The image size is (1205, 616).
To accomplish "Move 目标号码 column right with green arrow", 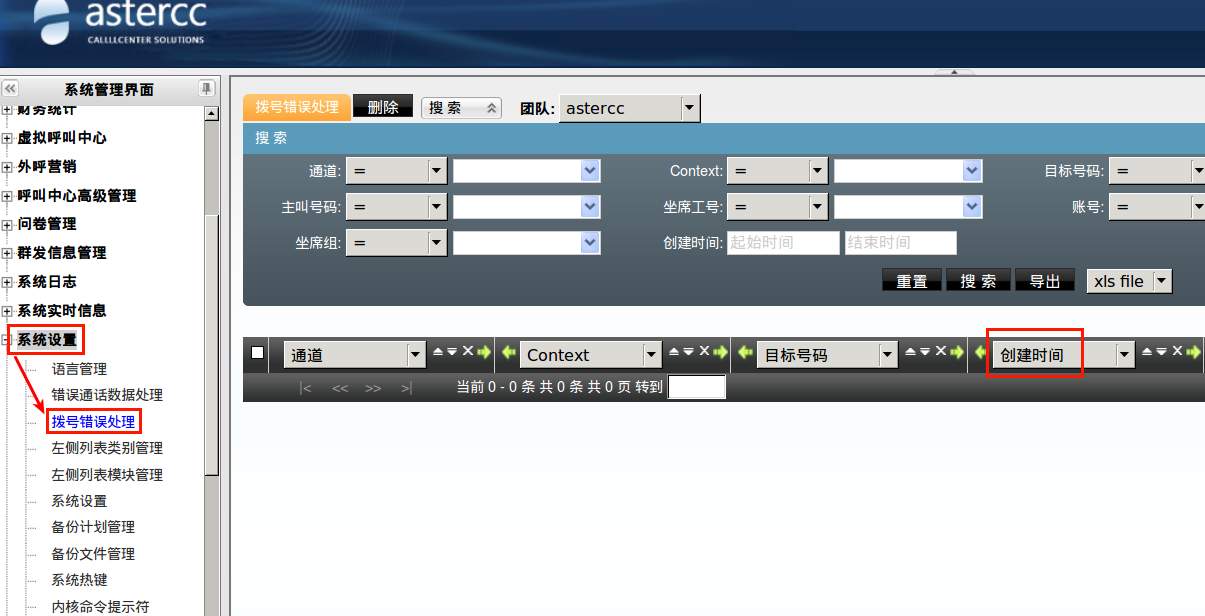I will click(957, 352).
